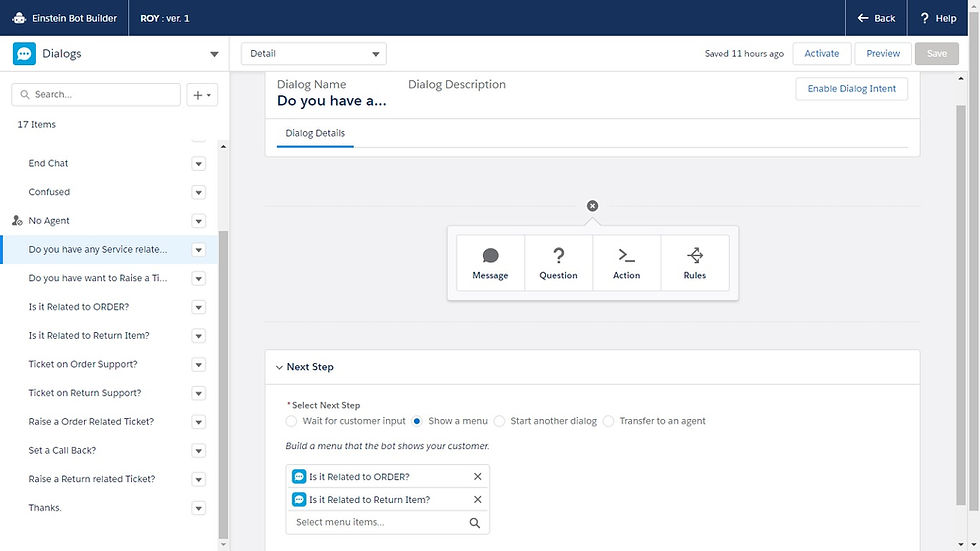Click the Save button
Screen dimensions: 980x551
pos(936,54)
